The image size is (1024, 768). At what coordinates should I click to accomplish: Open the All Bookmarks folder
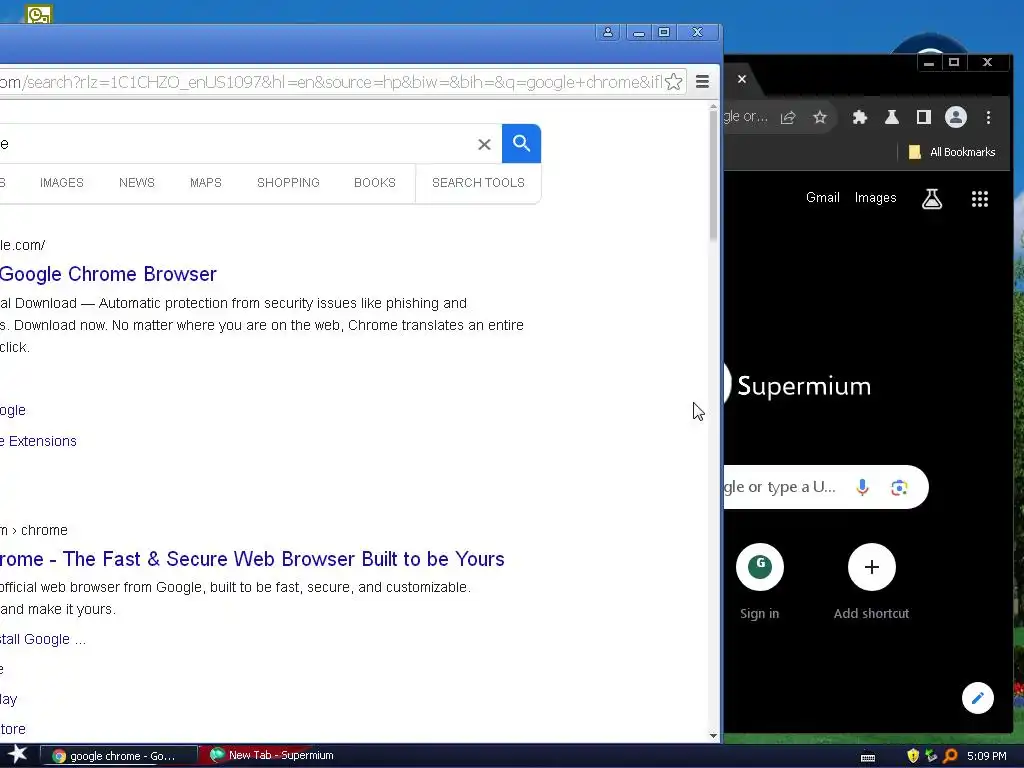click(952, 152)
